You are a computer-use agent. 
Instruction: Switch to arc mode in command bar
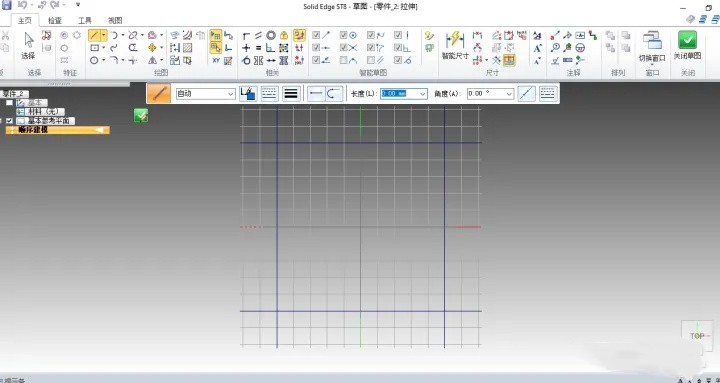coord(334,94)
